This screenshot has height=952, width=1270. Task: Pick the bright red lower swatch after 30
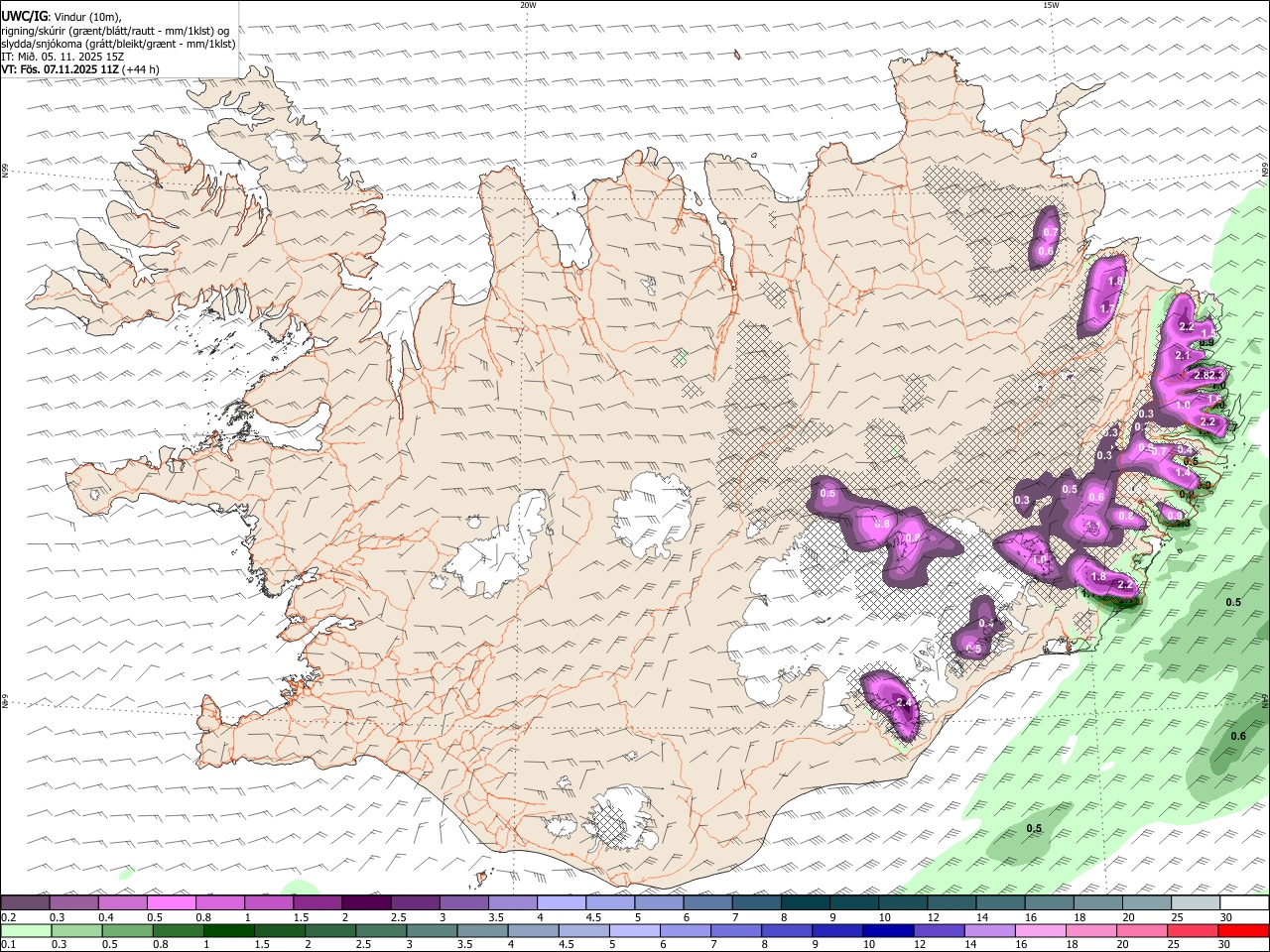1243,931
